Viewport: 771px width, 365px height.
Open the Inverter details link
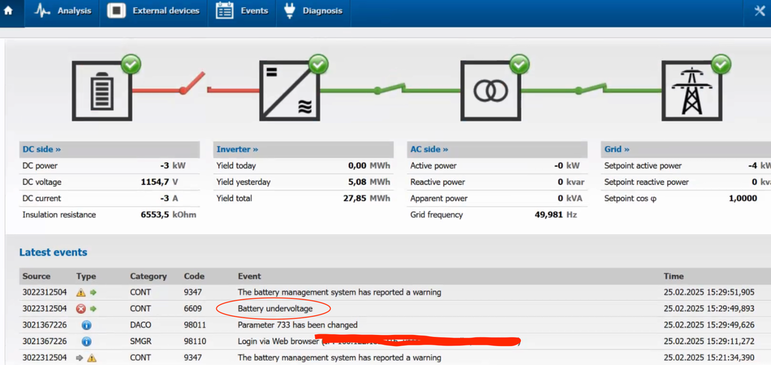pyautogui.click(x=237, y=149)
